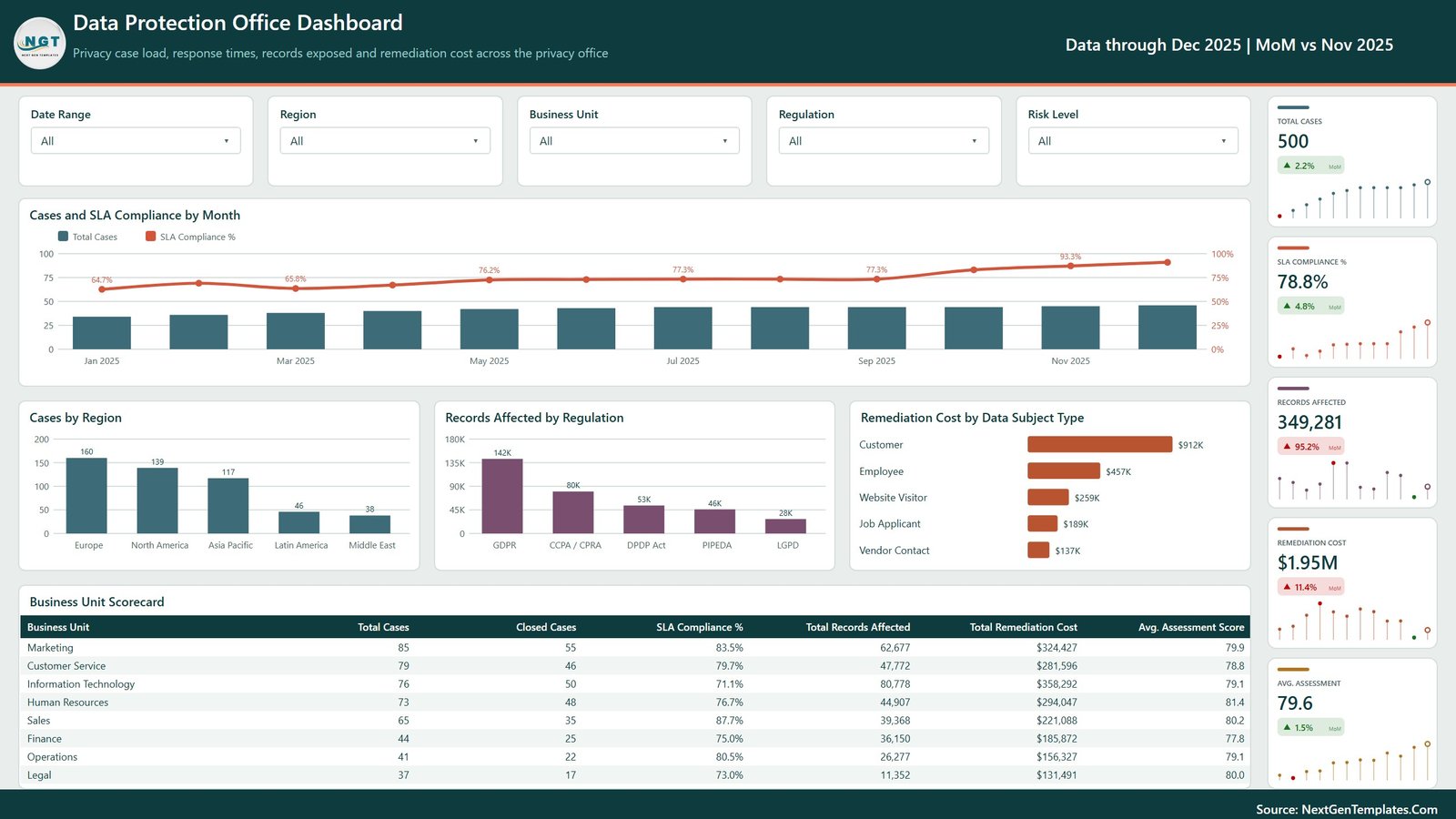Select the Customer Service scorecard row
Image resolution: width=1456 pixels, height=819 pixels.
(635, 666)
